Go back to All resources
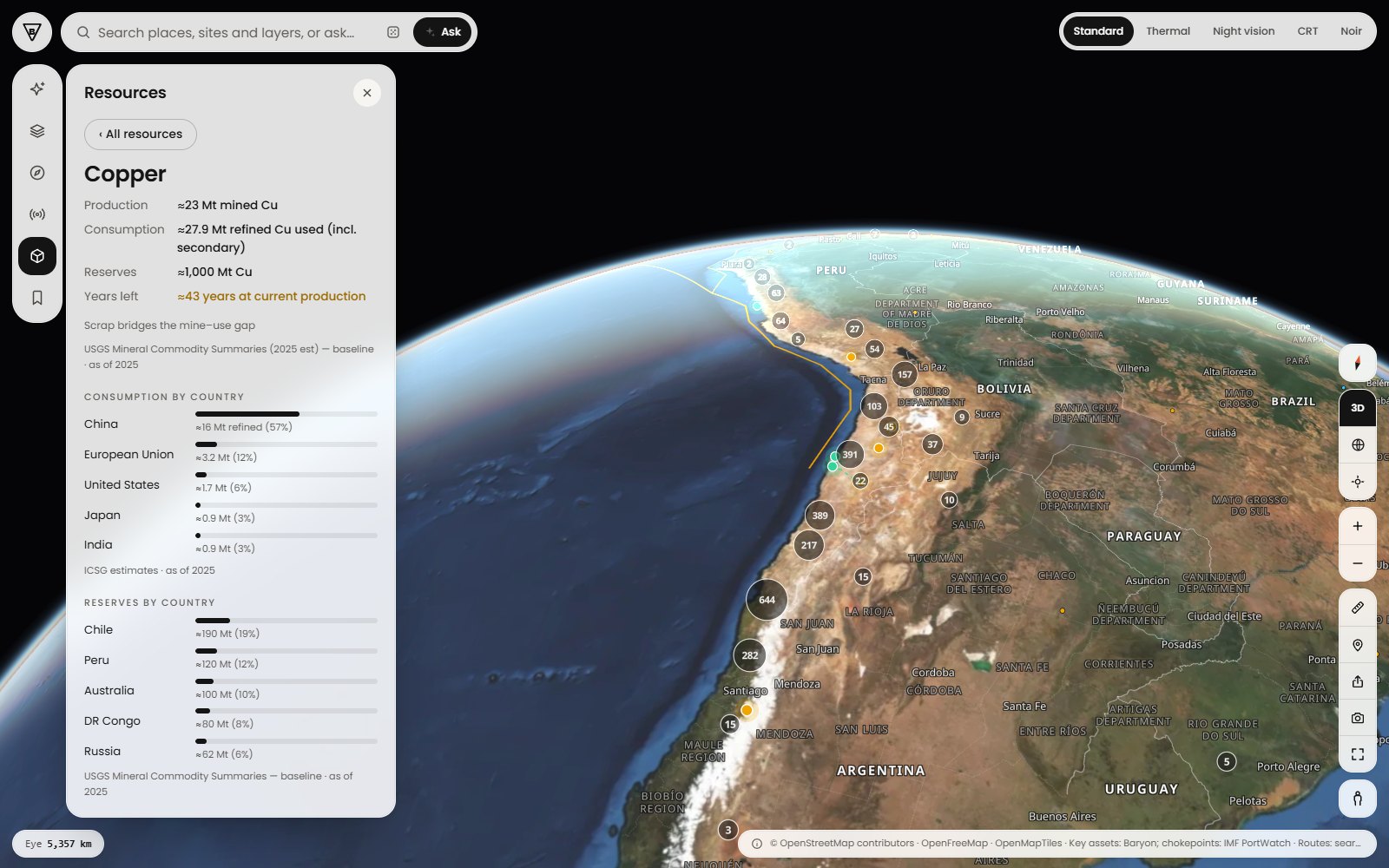The image size is (1389, 868). [141, 135]
